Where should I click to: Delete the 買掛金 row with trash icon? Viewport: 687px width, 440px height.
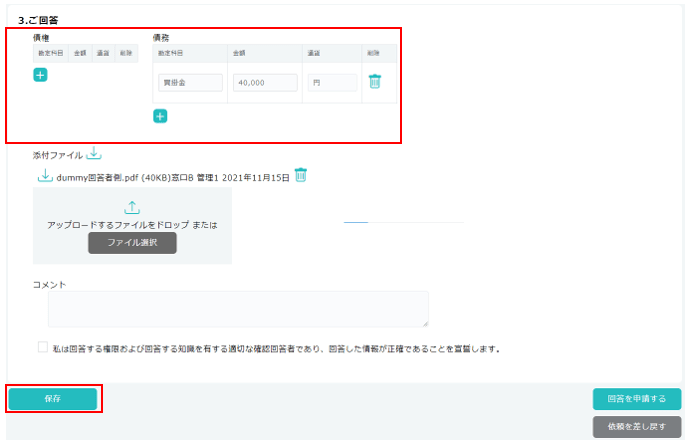(x=374, y=82)
